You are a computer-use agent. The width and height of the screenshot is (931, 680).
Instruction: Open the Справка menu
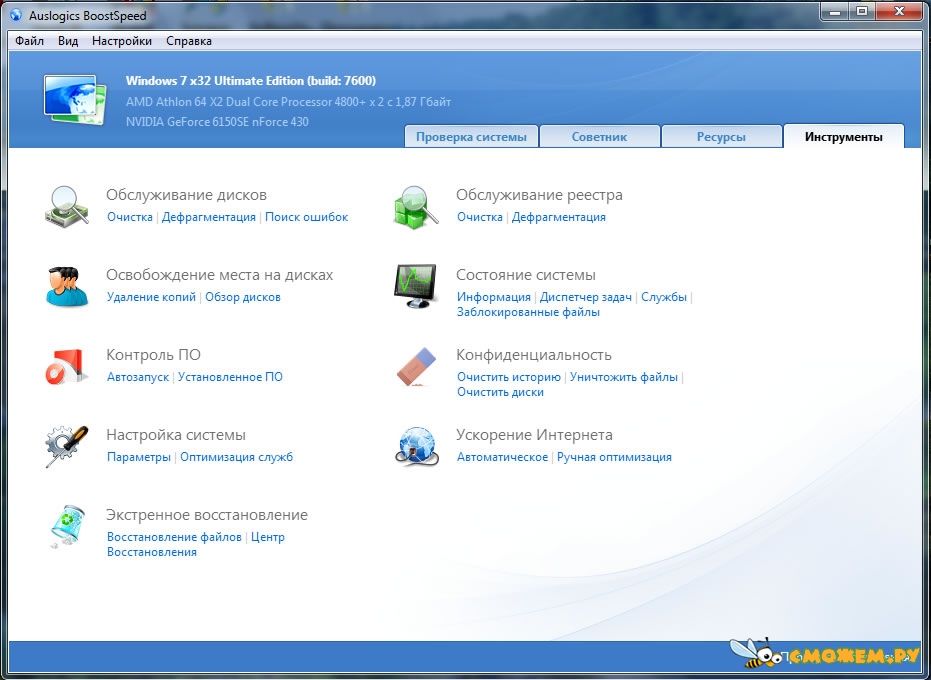[189, 41]
